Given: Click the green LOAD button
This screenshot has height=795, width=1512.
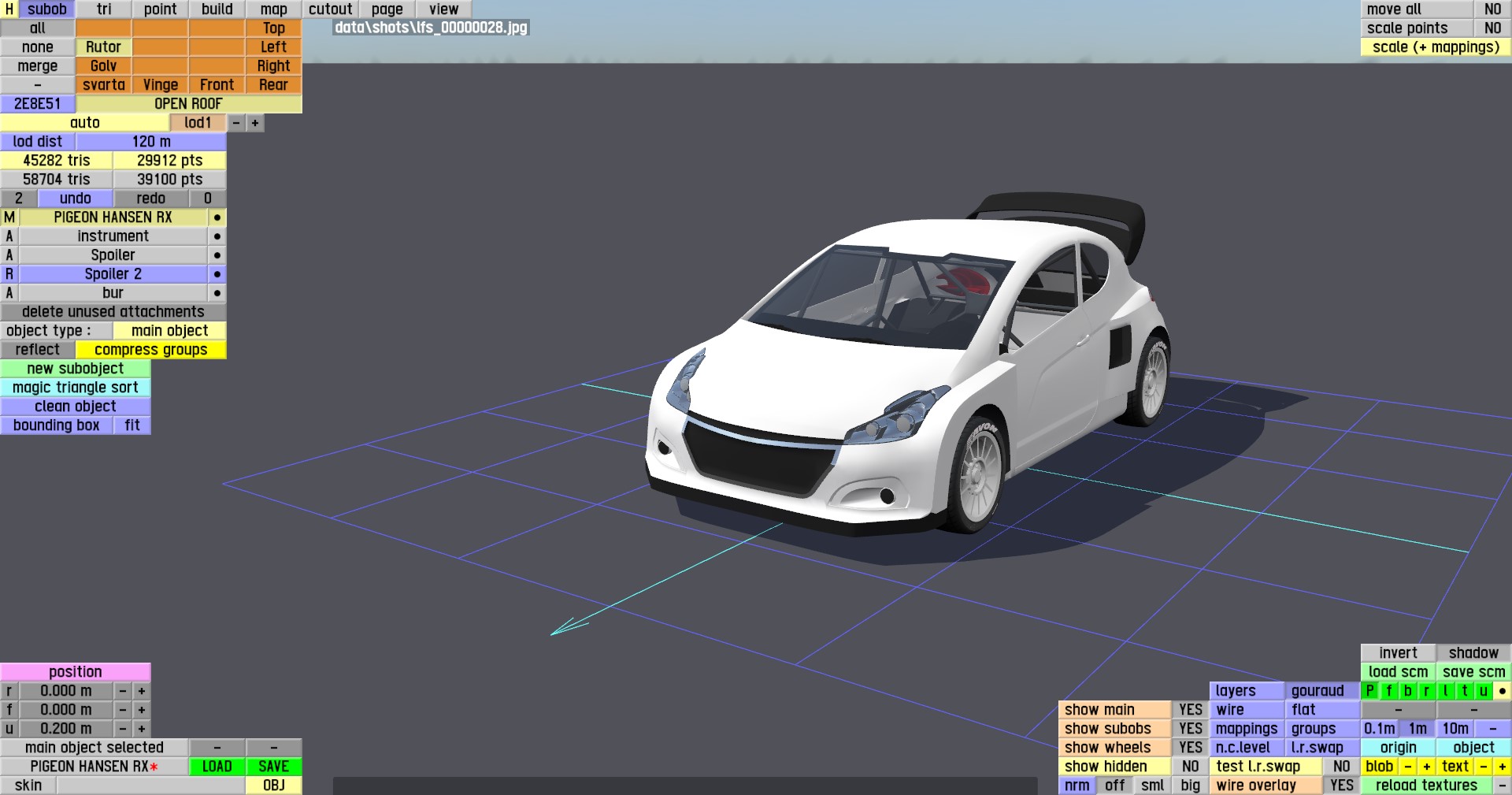Looking at the screenshot, I should coord(217,767).
